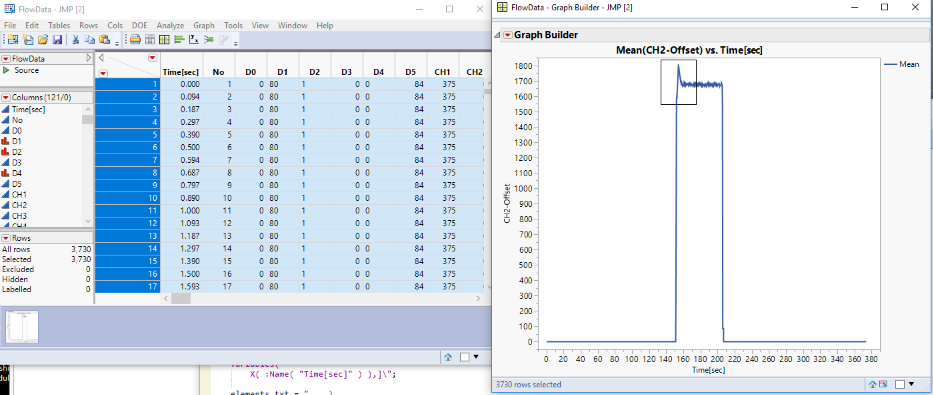The height and width of the screenshot is (395, 933).
Task: Open the File menu
Action: click(x=10, y=26)
